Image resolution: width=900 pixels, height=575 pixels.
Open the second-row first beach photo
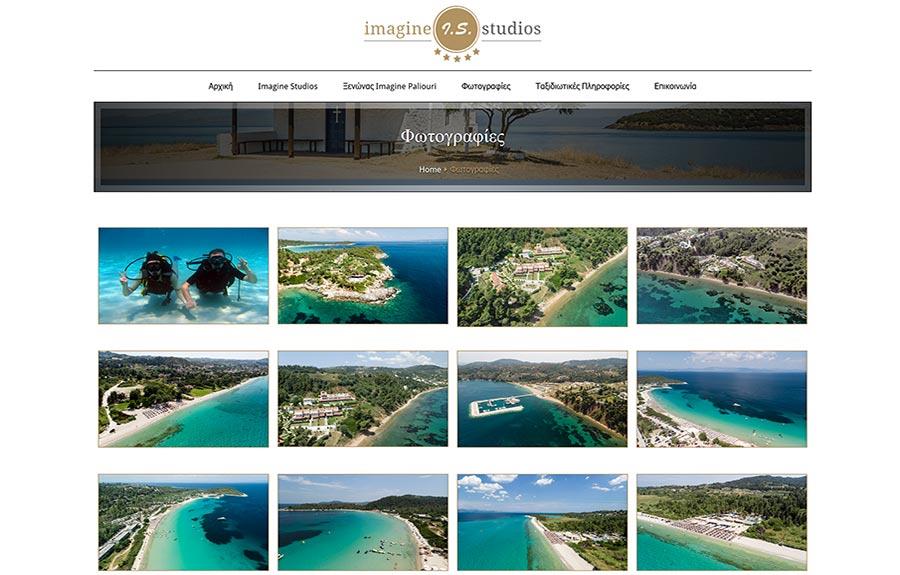coord(183,399)
